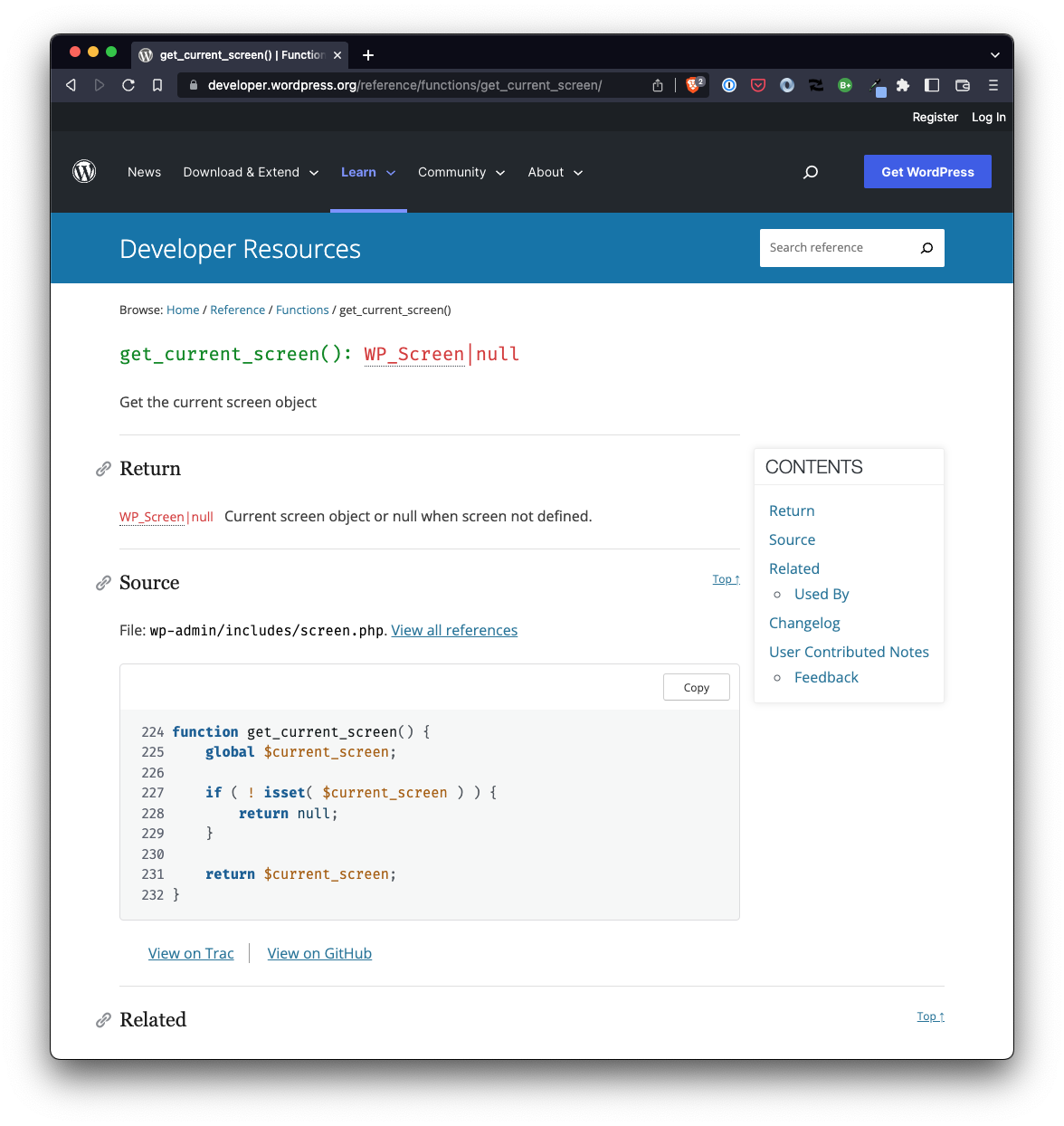The image size is (1064, 1126).
Task: Click the Return heading anchor link icon
Action: [103, 469]
